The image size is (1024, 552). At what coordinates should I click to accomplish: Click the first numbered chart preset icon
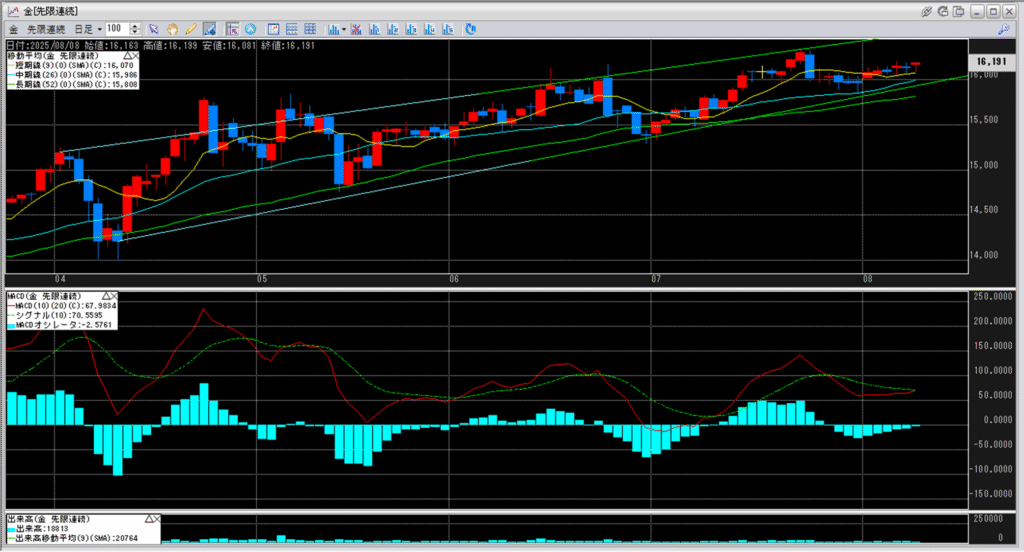click(374, 29)
